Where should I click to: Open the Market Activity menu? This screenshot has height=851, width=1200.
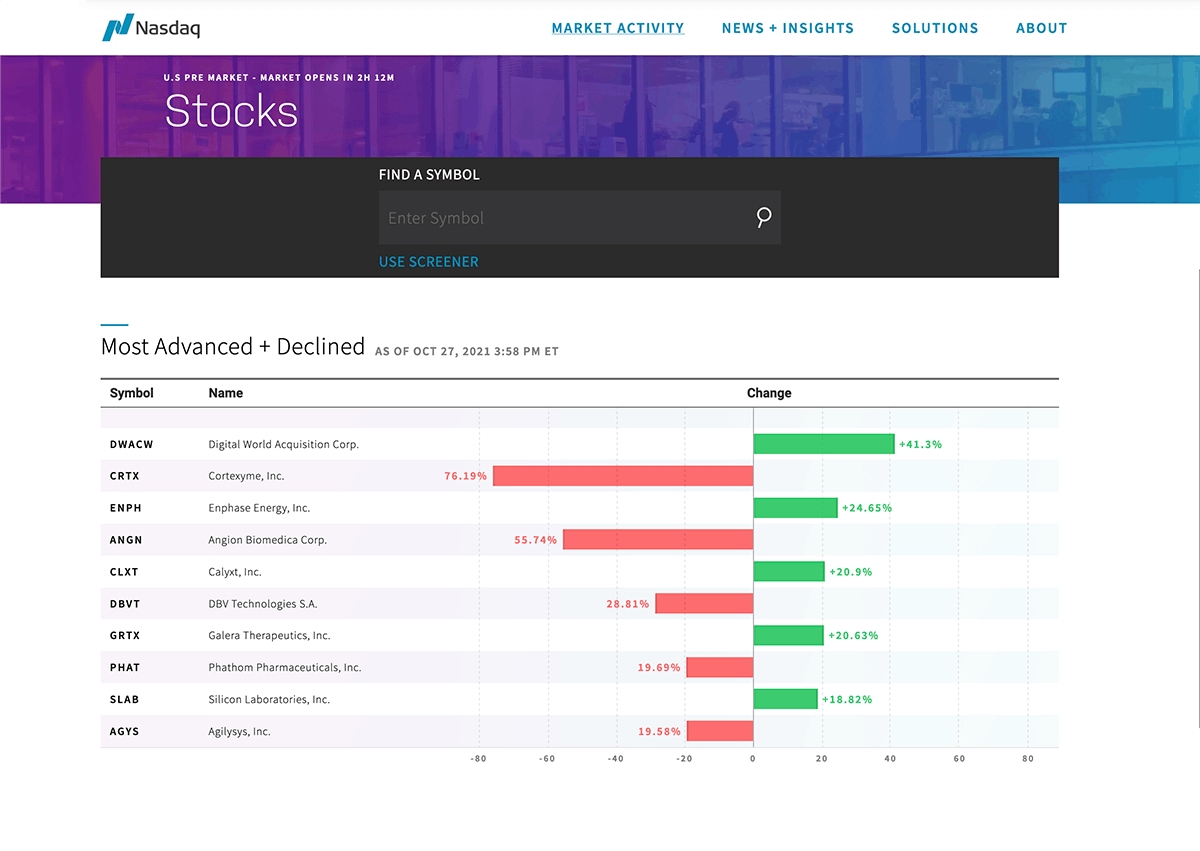pyautogui.click(x=618, y=28)
